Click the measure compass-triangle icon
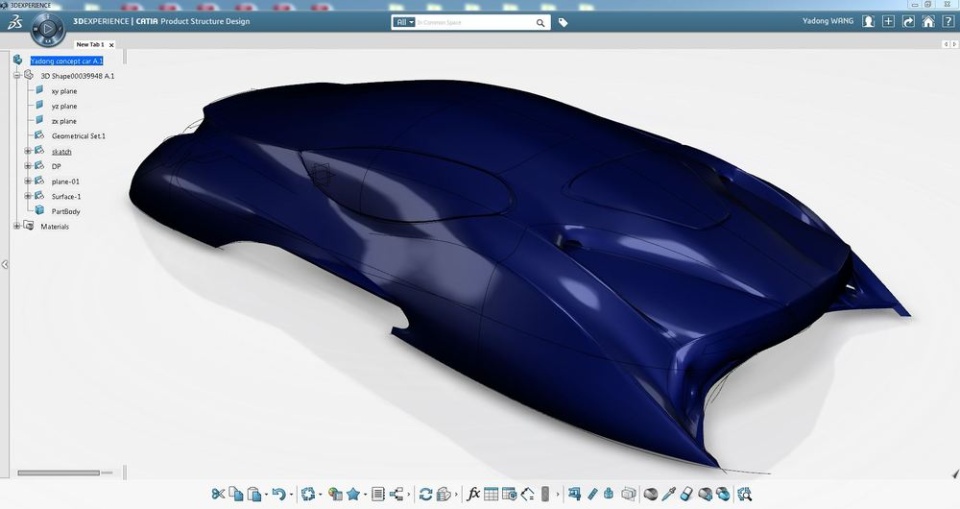The height and width of the screenshot is (509, 960). point(528,494)
